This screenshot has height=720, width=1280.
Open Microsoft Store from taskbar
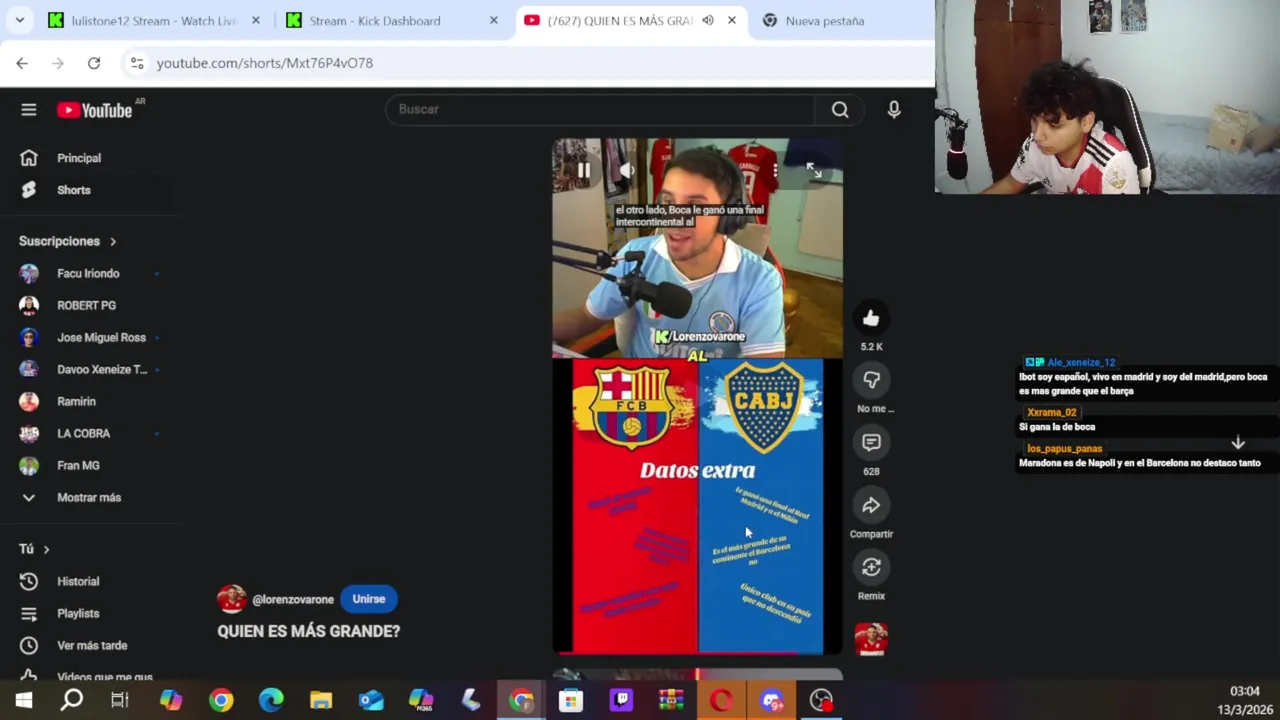(571, 700)
